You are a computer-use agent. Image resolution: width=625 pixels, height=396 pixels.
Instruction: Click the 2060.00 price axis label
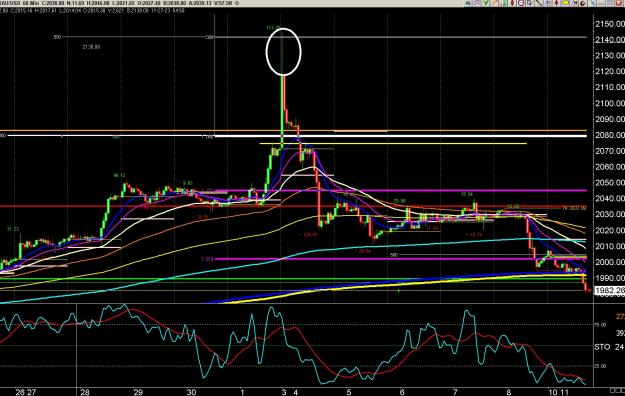point(609,167)
